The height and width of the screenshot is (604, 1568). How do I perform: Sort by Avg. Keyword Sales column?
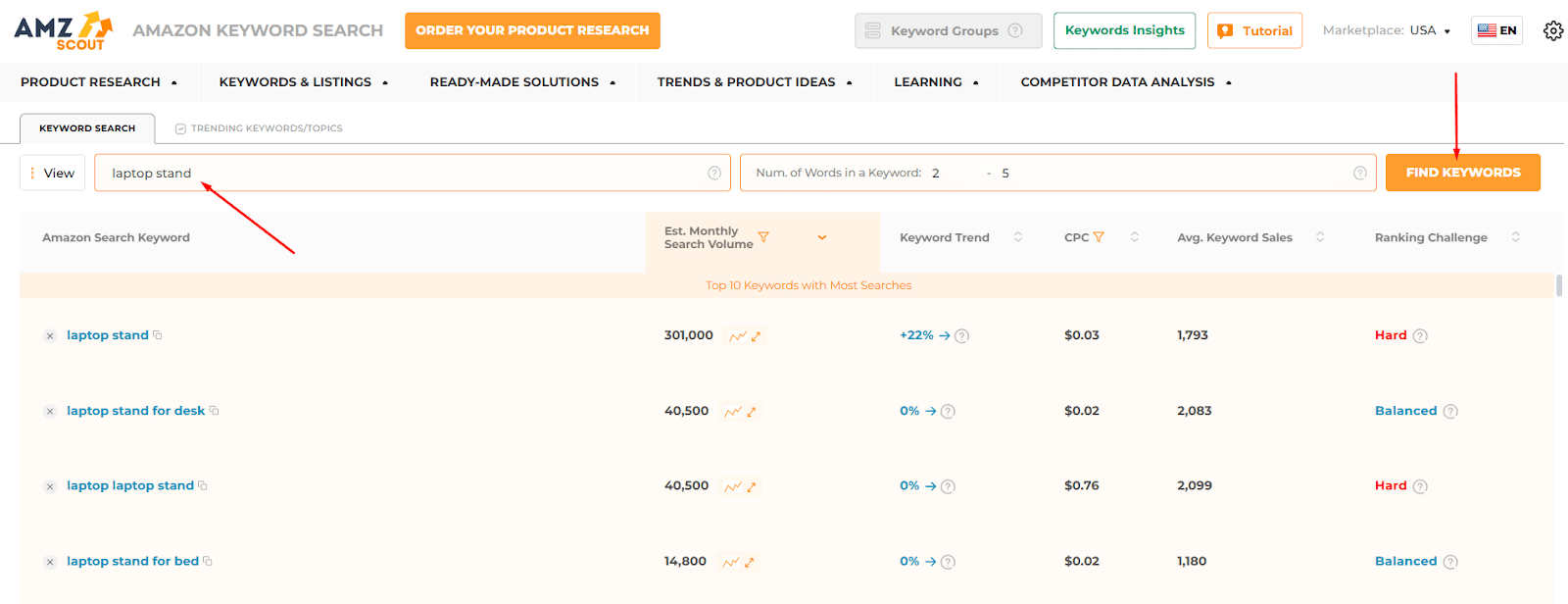1320,237
